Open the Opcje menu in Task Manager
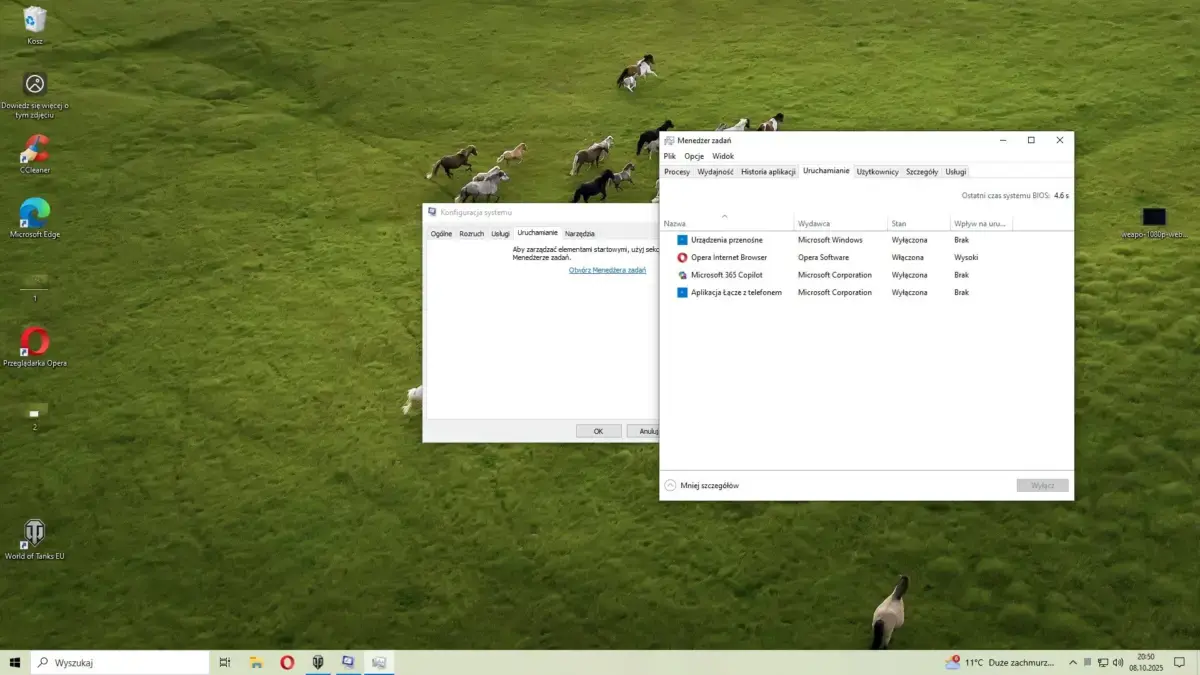 [x=694, y=156]
